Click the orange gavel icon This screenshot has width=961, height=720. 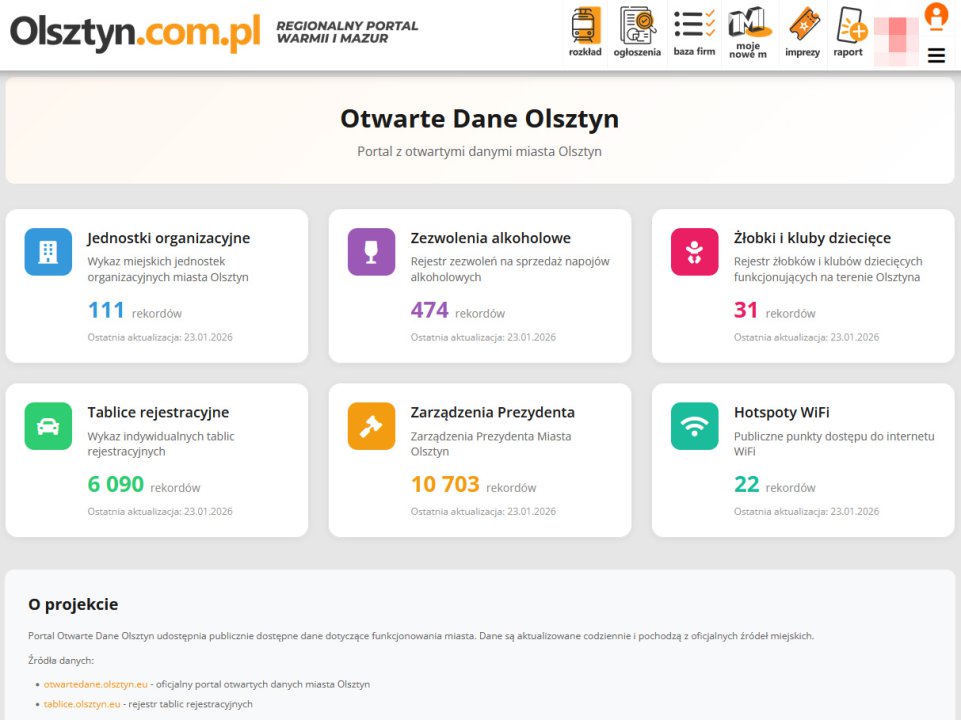click(371, 426)
